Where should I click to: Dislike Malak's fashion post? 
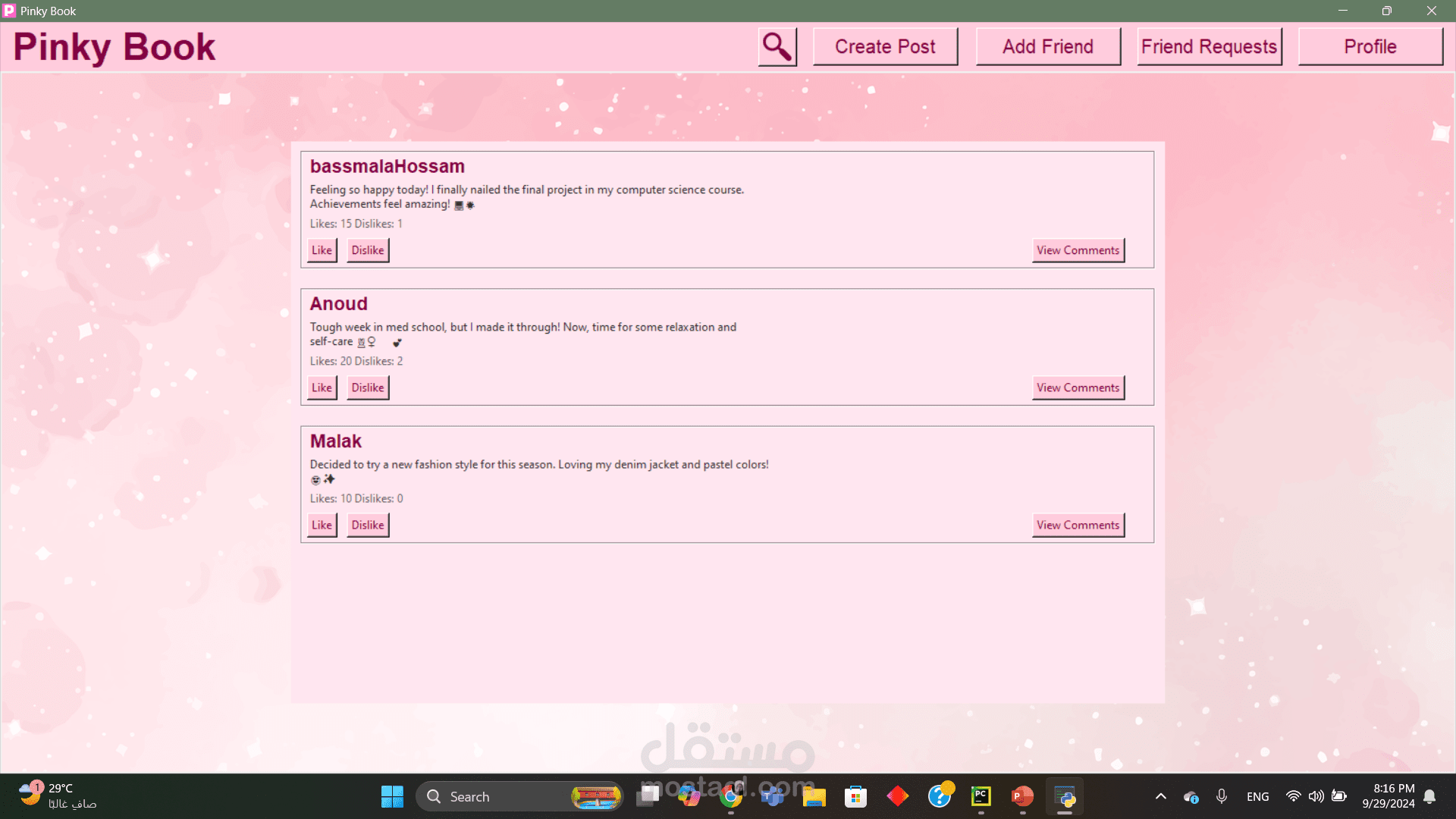tap(368, 525)
